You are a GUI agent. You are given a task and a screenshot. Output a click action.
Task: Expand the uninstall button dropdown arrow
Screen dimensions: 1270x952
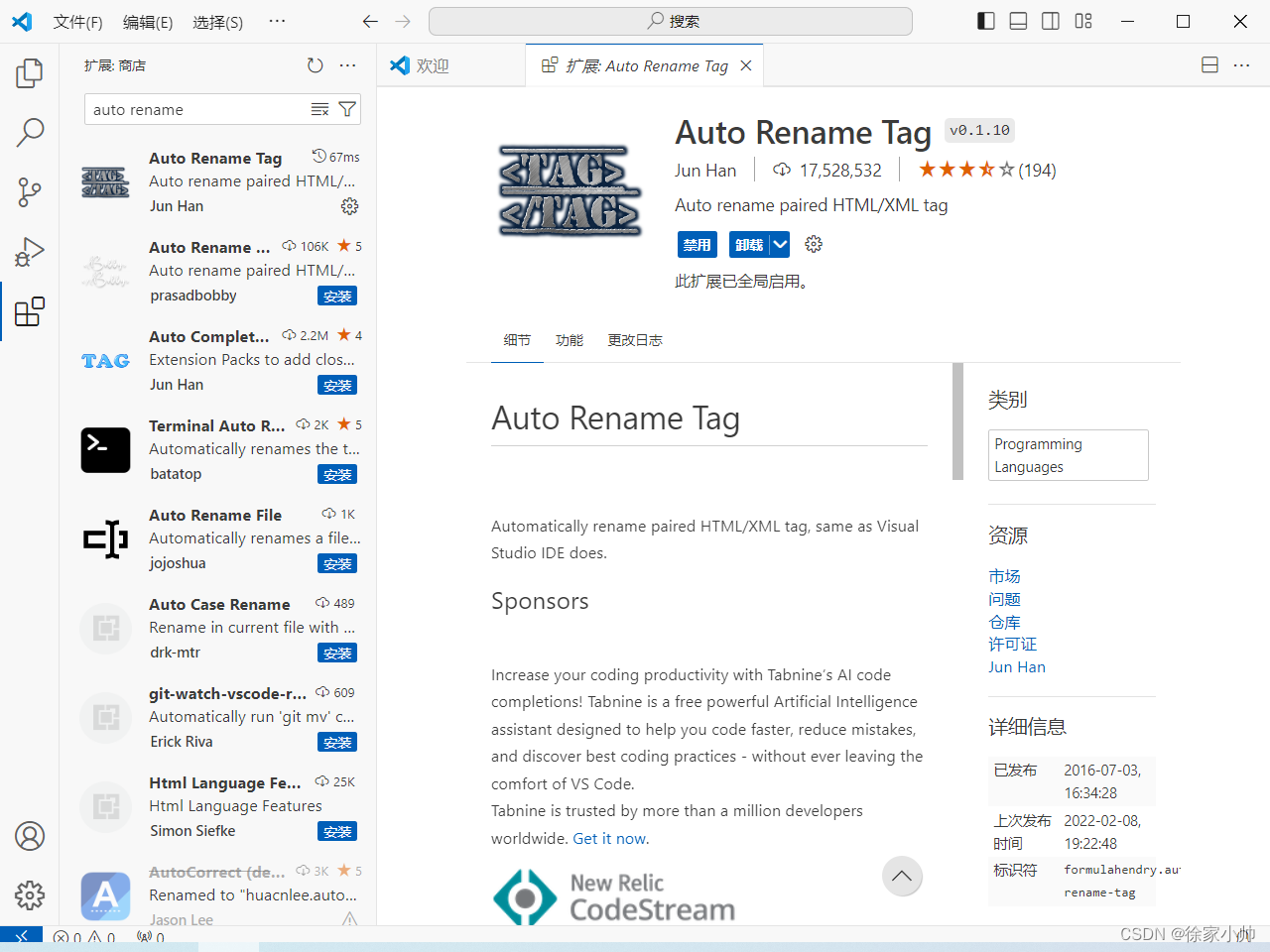pyautogui.click(x=780, y=244)
